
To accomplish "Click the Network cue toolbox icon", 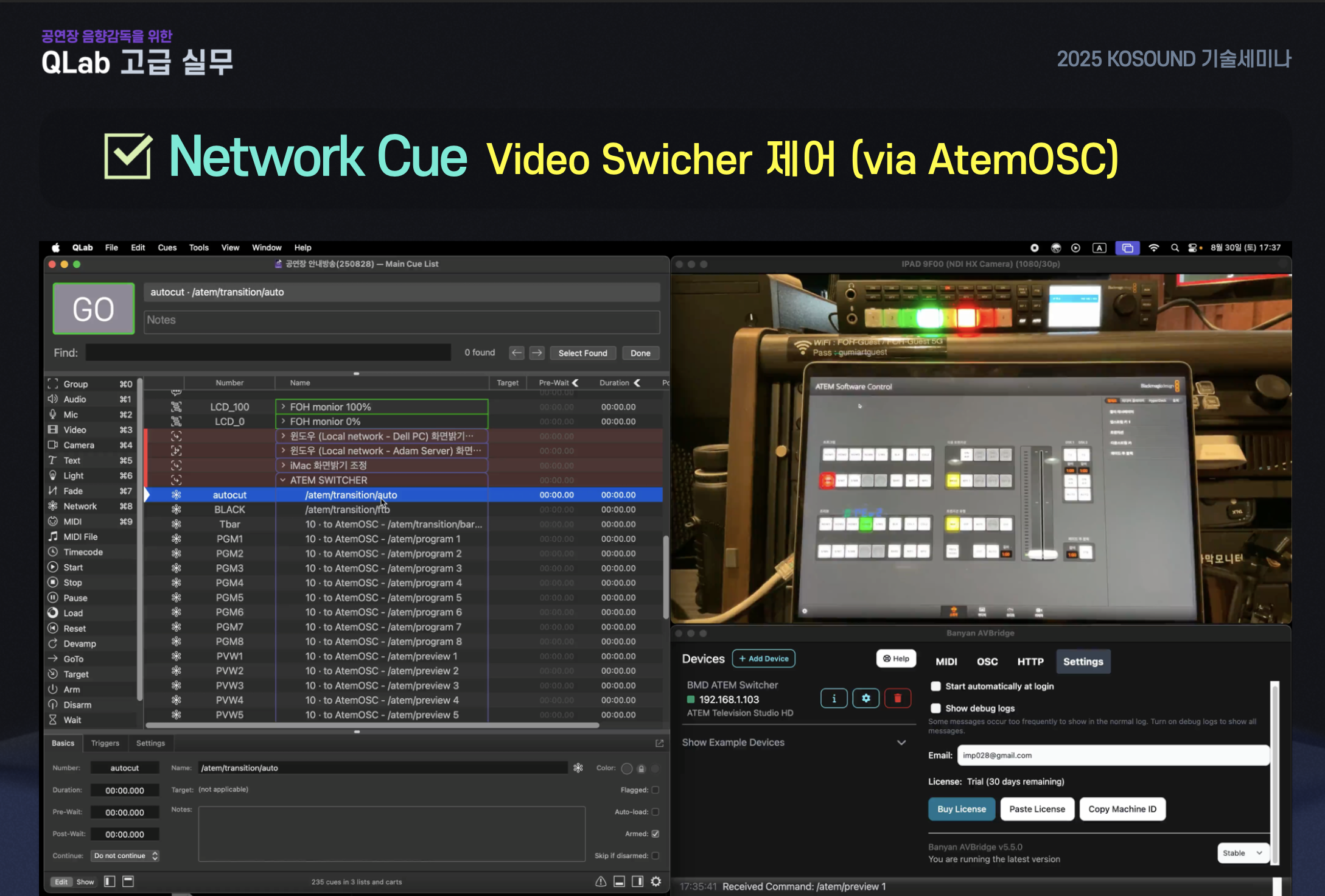I will point(53,506).
